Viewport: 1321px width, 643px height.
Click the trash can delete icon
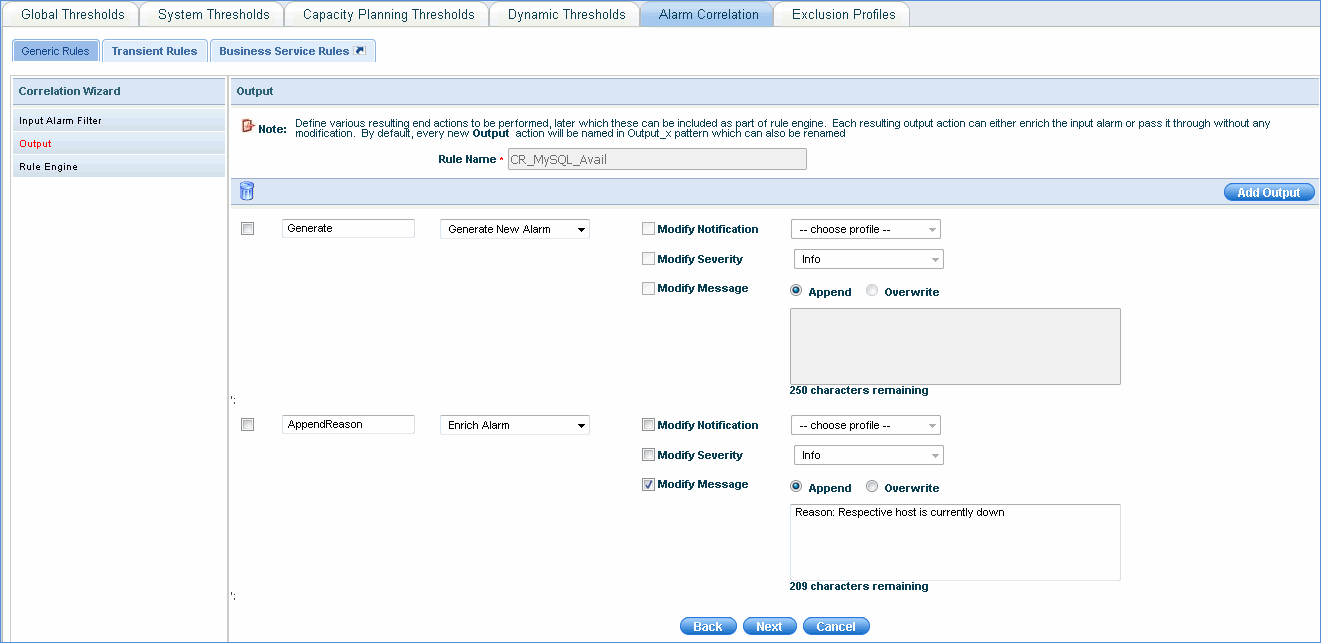point(247,192)
